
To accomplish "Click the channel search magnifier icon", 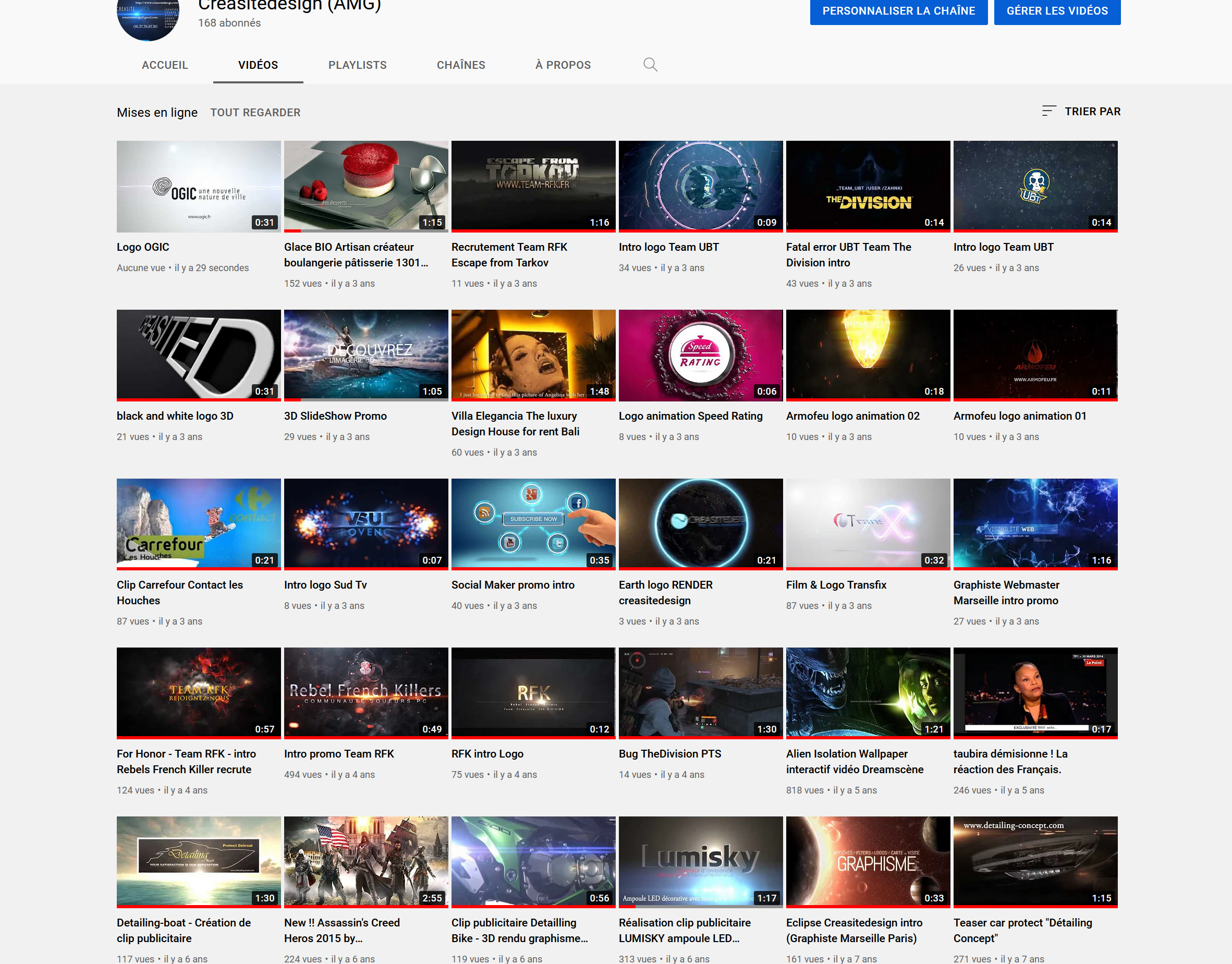I will click(650, 65).
